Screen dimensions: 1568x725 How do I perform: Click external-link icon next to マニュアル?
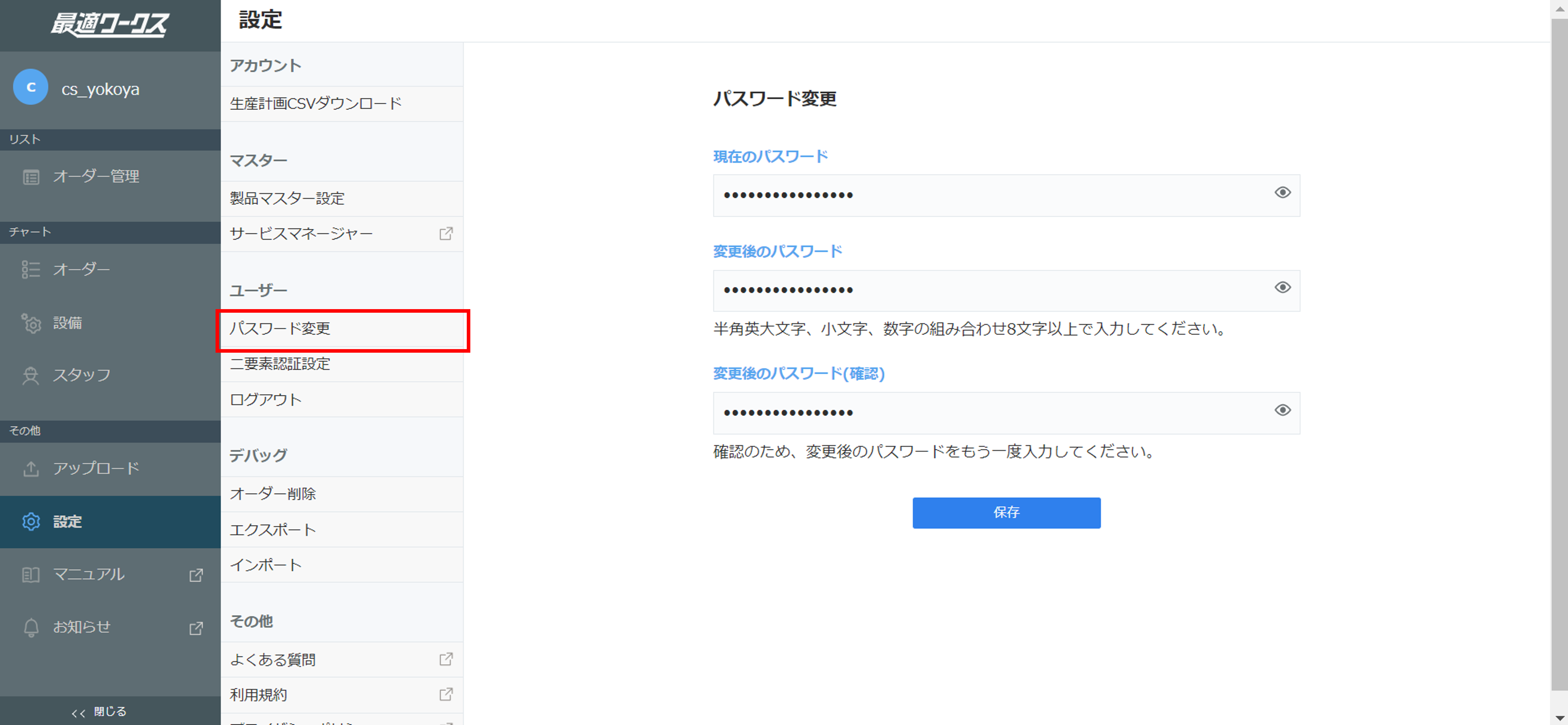196,575
